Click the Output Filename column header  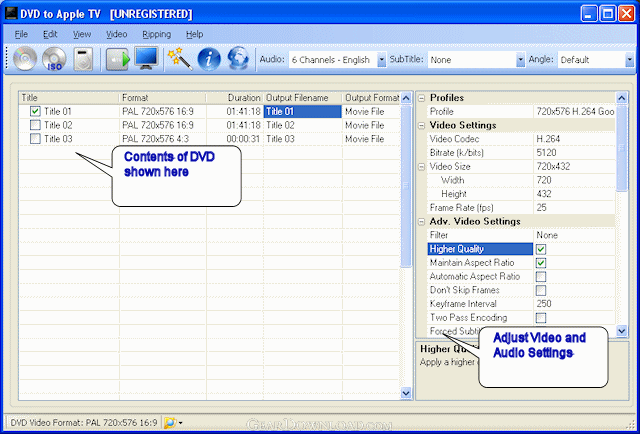tap(303, 98)
